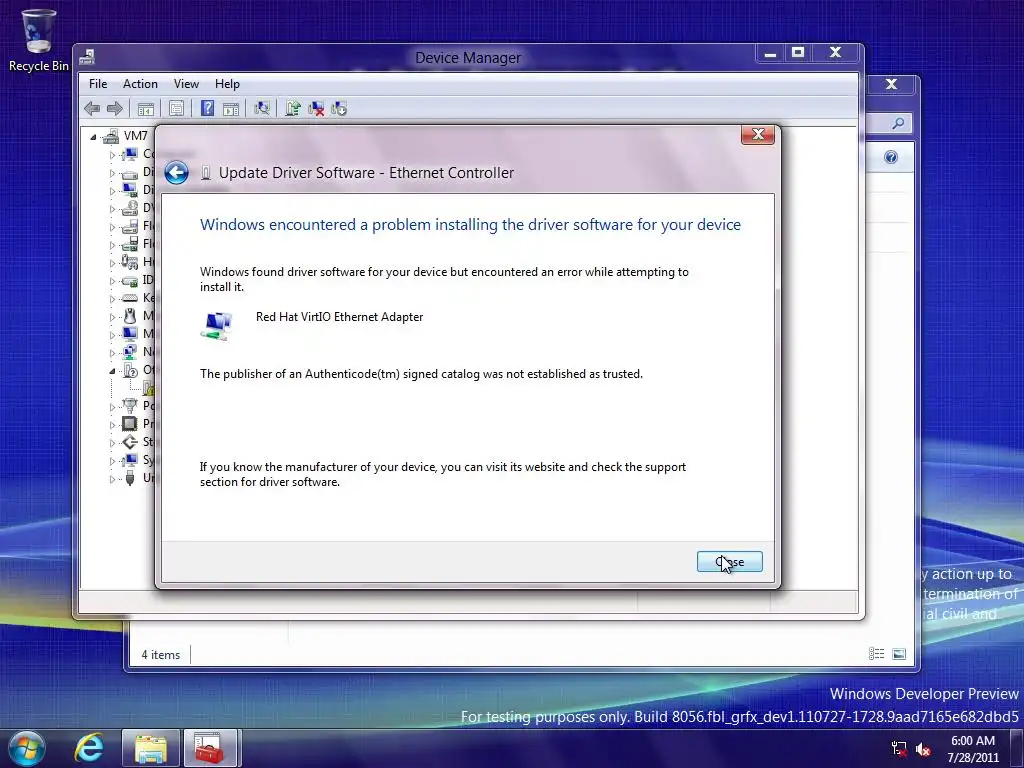1024x768 pixels.
Task: Expand the System devices category node
Action: click(x=112, y=461)
